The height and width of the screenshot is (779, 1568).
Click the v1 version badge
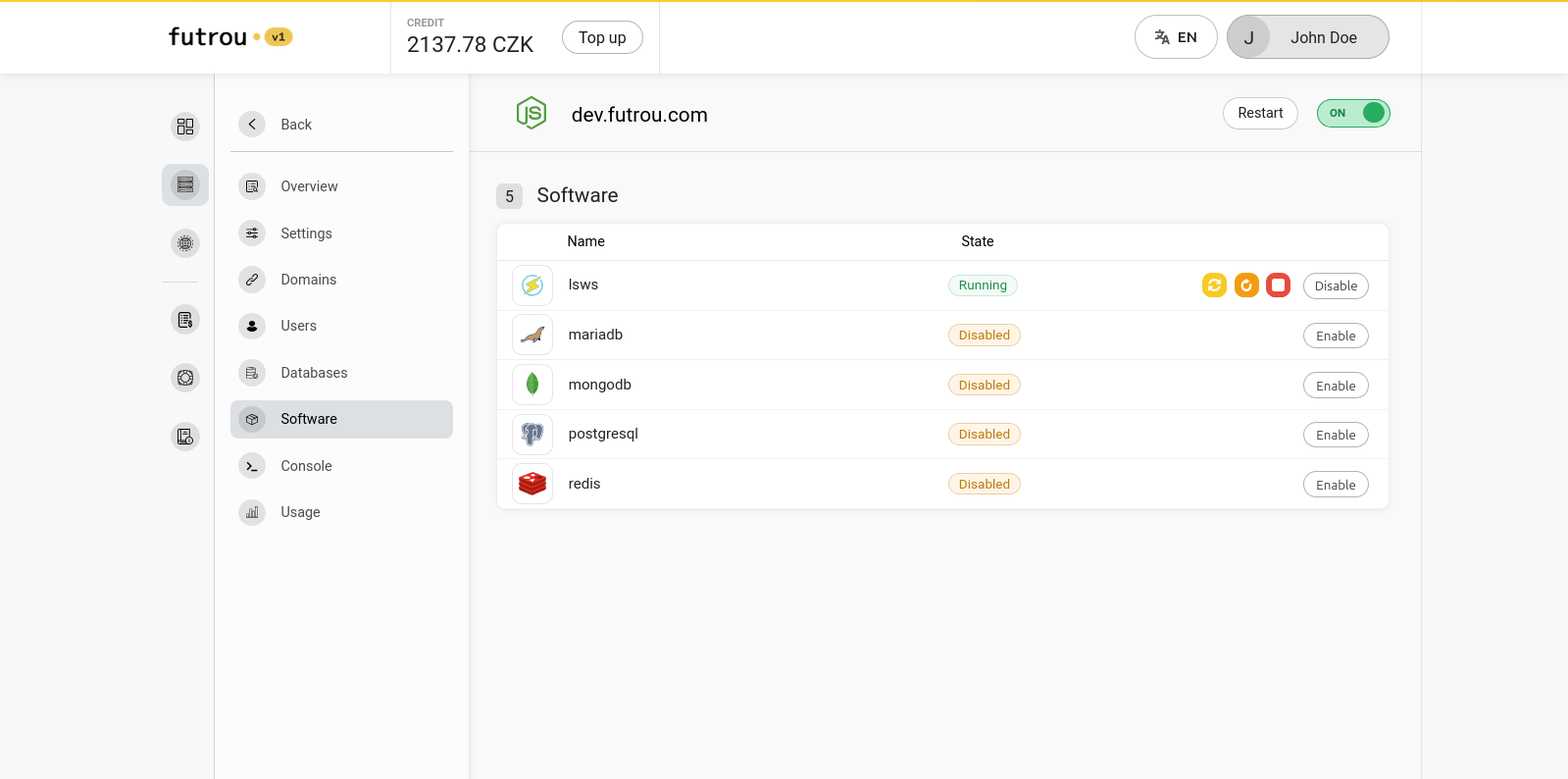278,37
